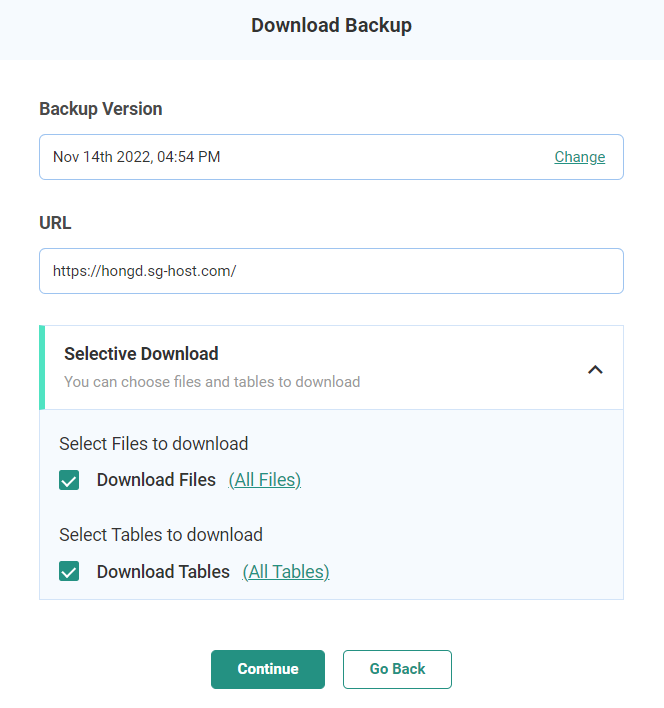This screenshot has height=708, width=664.
Task: Click the 'Nov 14th 2022, 04:54 PM' text
Action: [136, 157]
